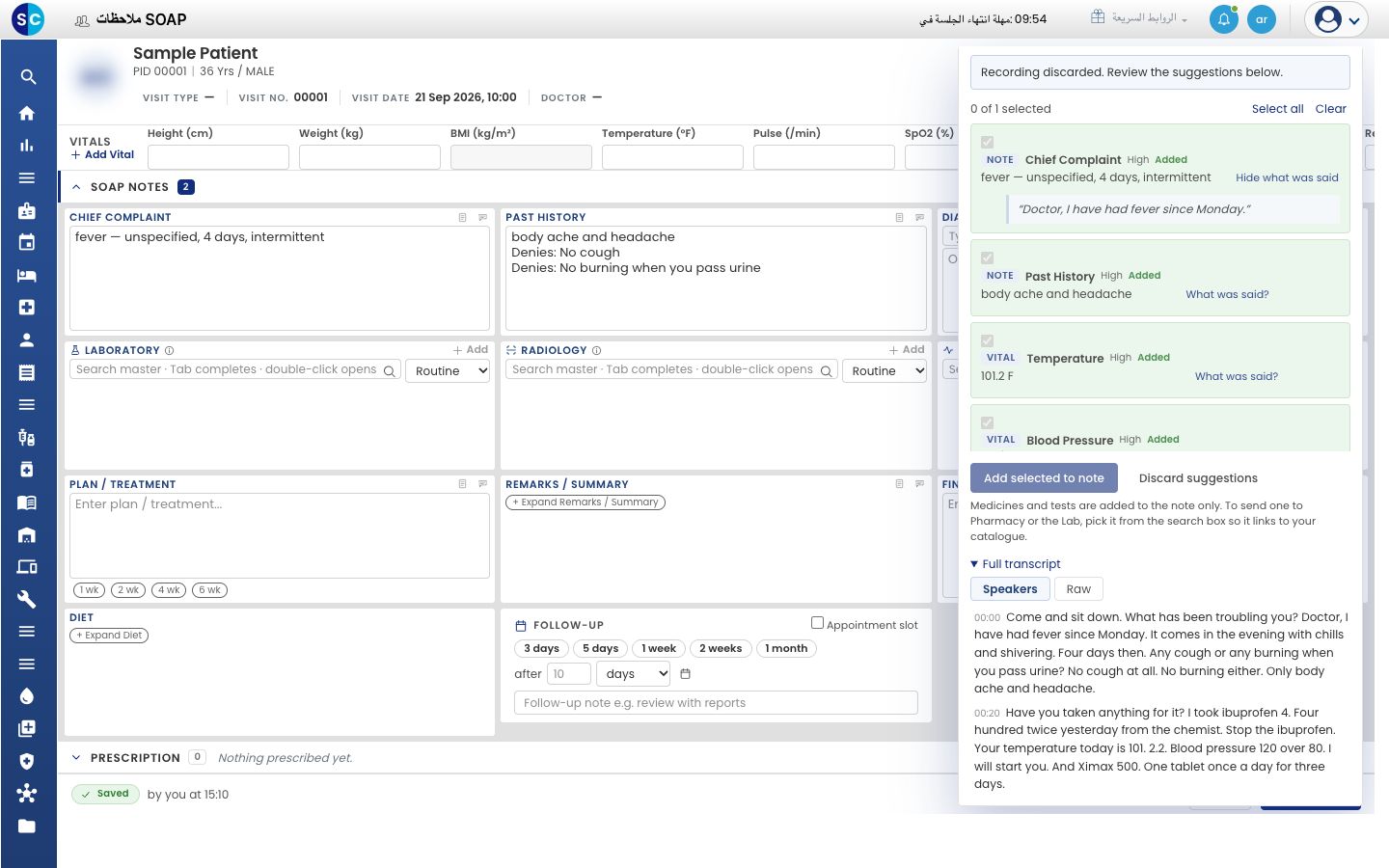Open the Radiology Routine priority dropdown
Screen dimensions: 1389x868
coord(885,371)
